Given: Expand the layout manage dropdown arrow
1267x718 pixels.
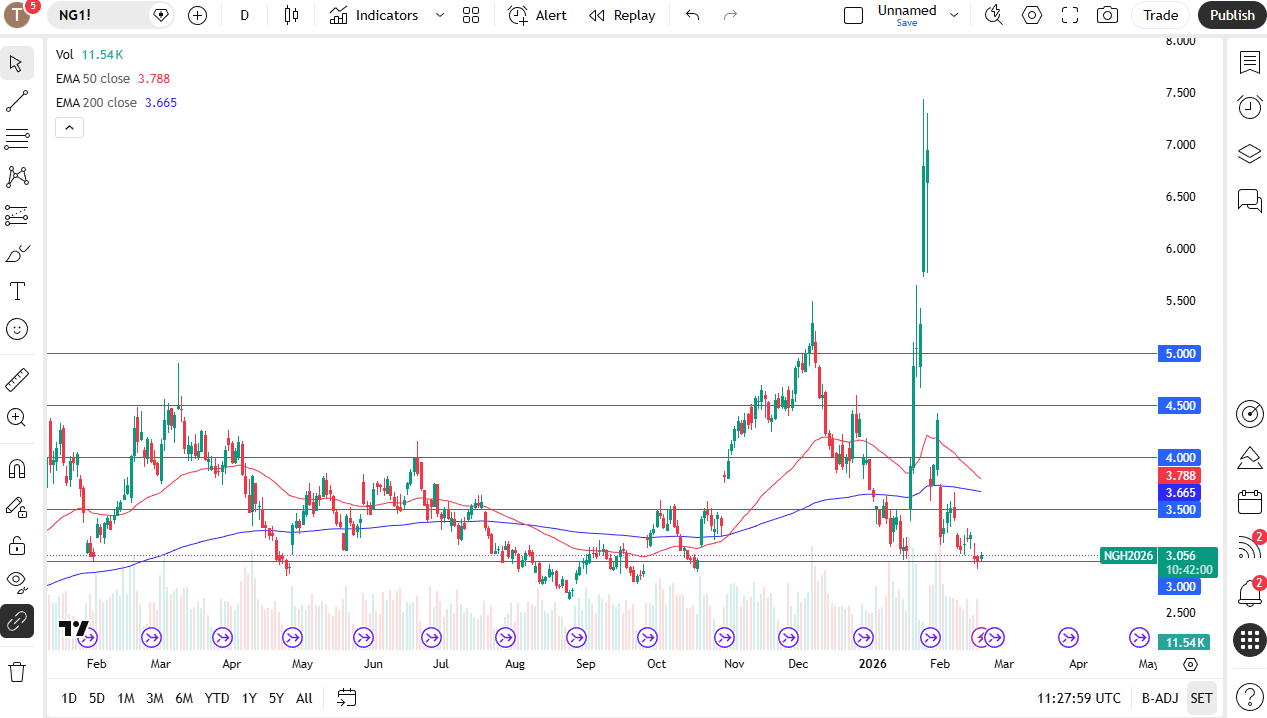Looking at the screenshot, I should (954, 15).
